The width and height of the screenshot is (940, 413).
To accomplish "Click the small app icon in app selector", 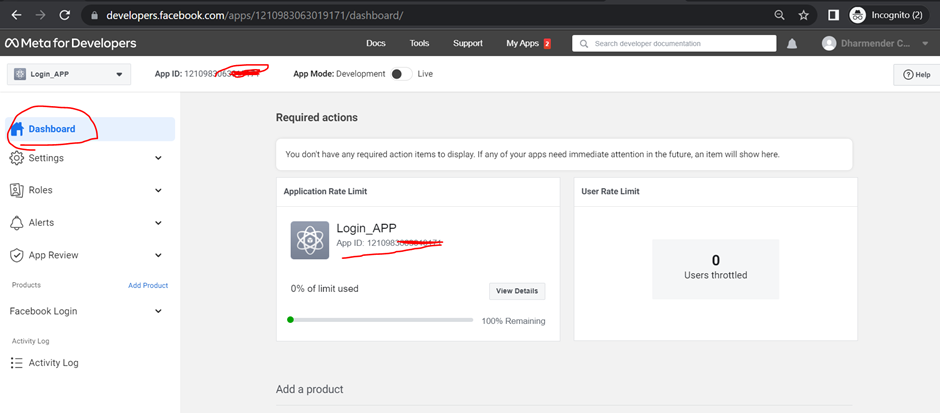I will [x=20, y=74].
